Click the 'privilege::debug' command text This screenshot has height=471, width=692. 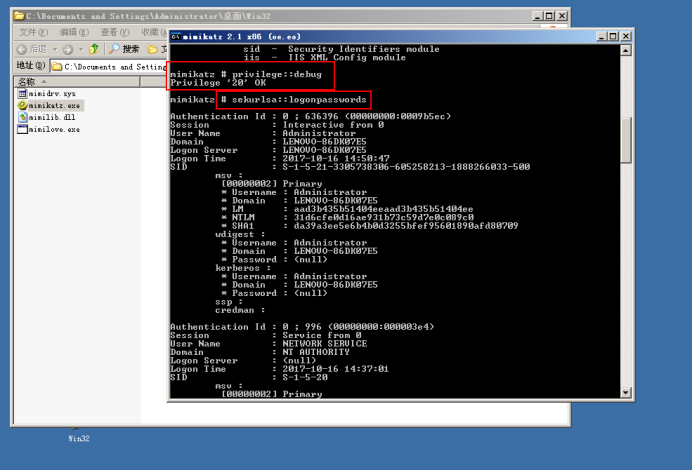pos(277,74)
